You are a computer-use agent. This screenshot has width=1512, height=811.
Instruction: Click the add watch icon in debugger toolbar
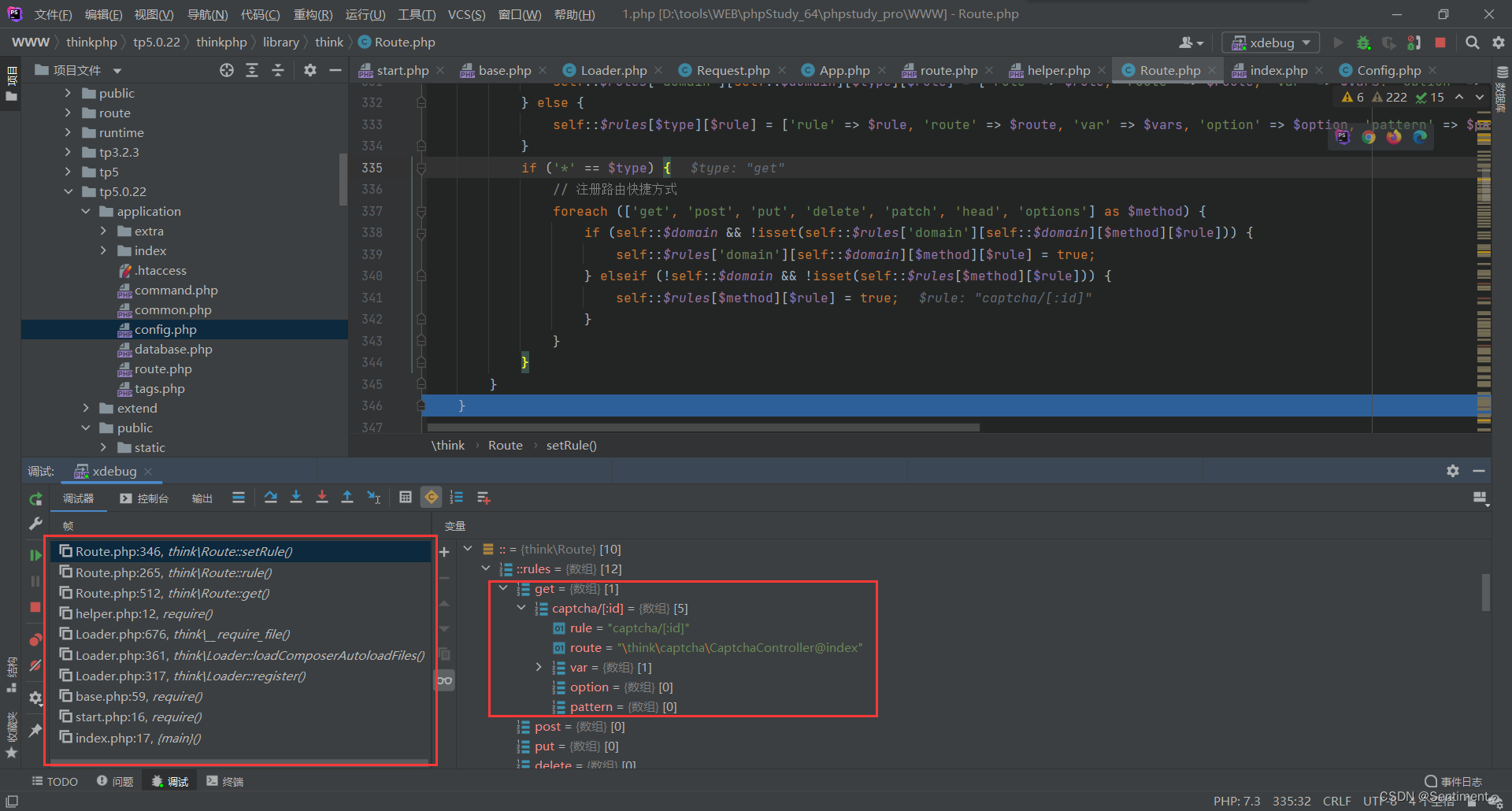pos(484,497)
